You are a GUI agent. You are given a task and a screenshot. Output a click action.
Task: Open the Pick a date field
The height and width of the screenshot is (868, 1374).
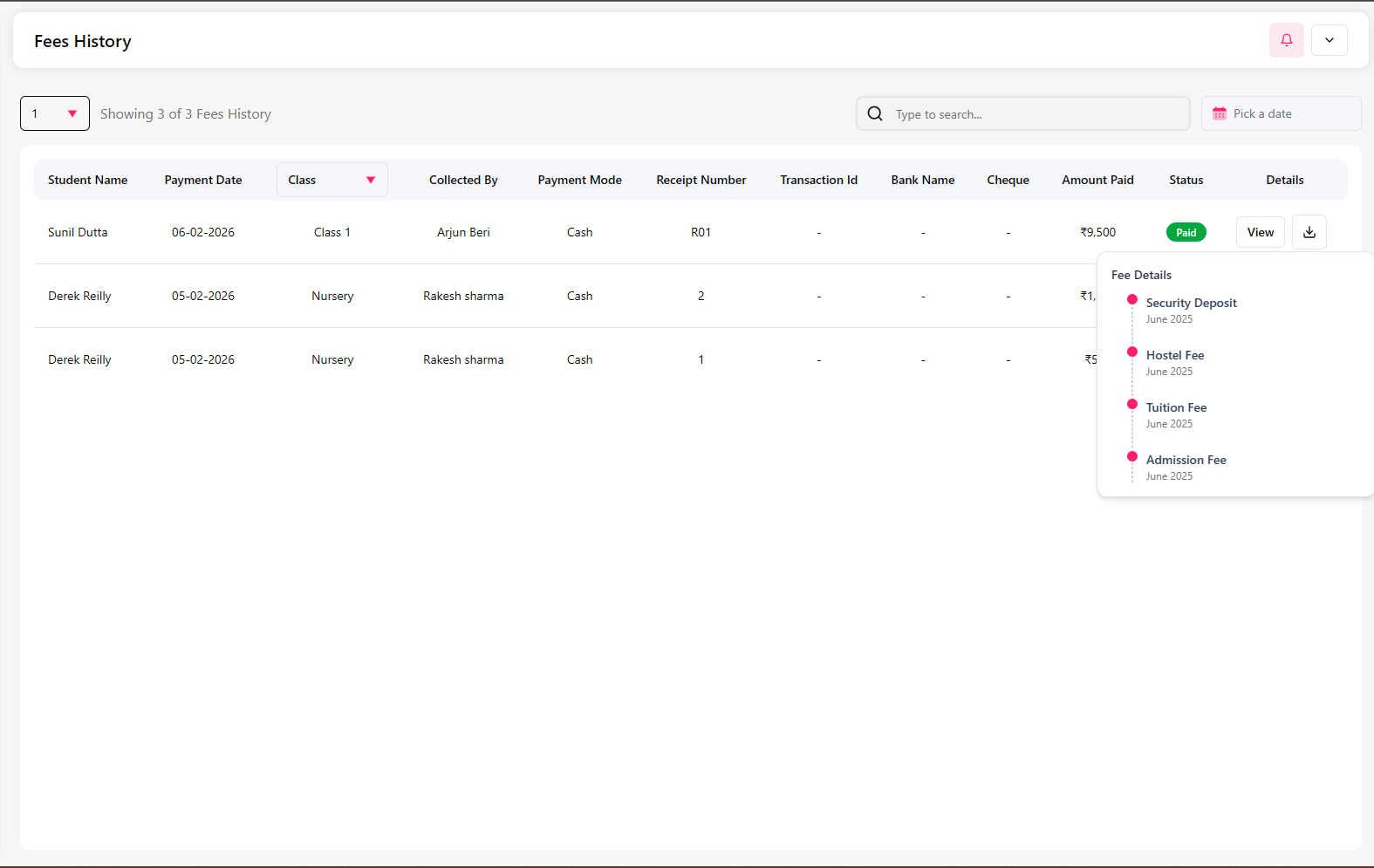(x=1281, y=114)
